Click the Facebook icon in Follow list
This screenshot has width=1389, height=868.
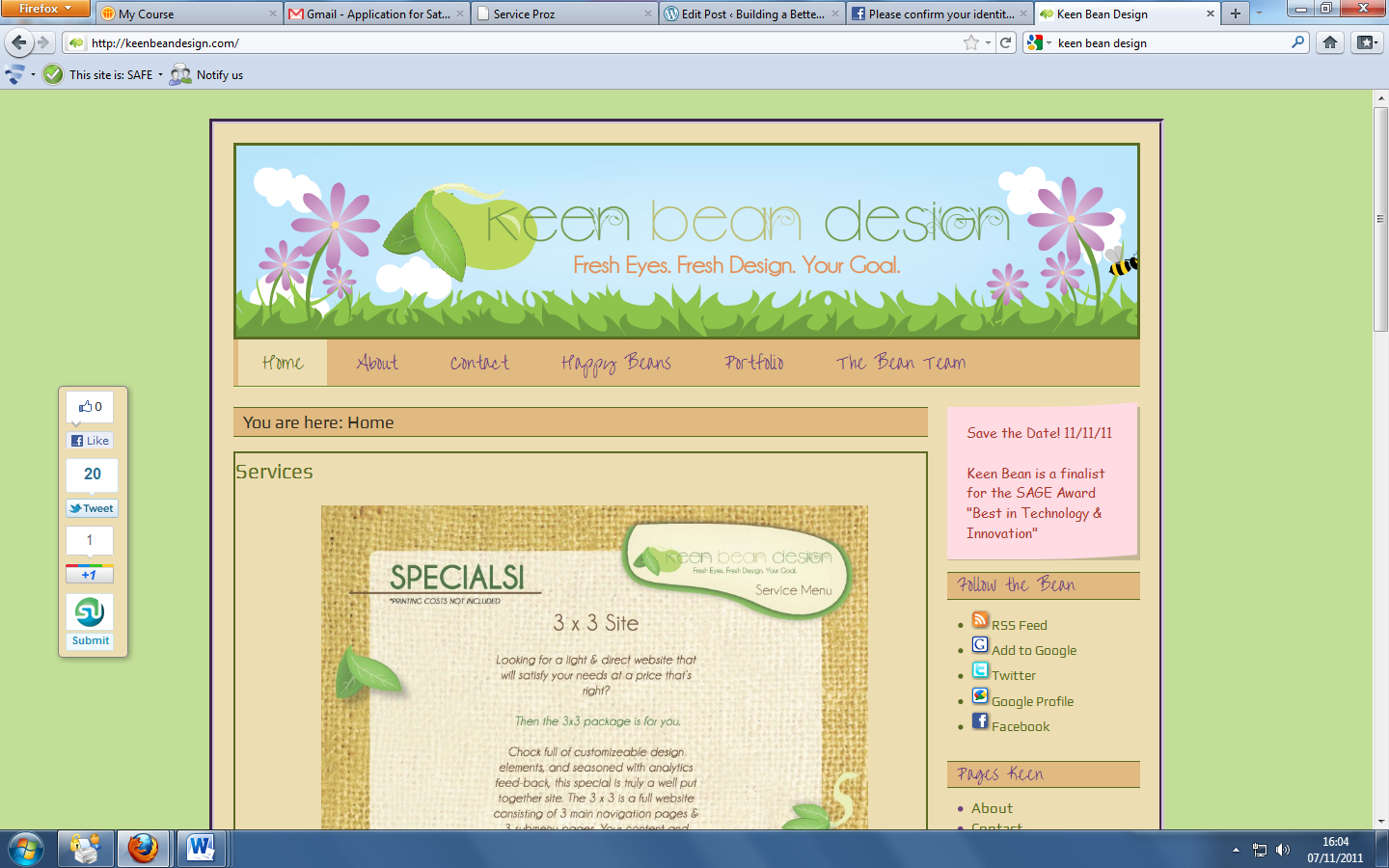pos(980,721)
